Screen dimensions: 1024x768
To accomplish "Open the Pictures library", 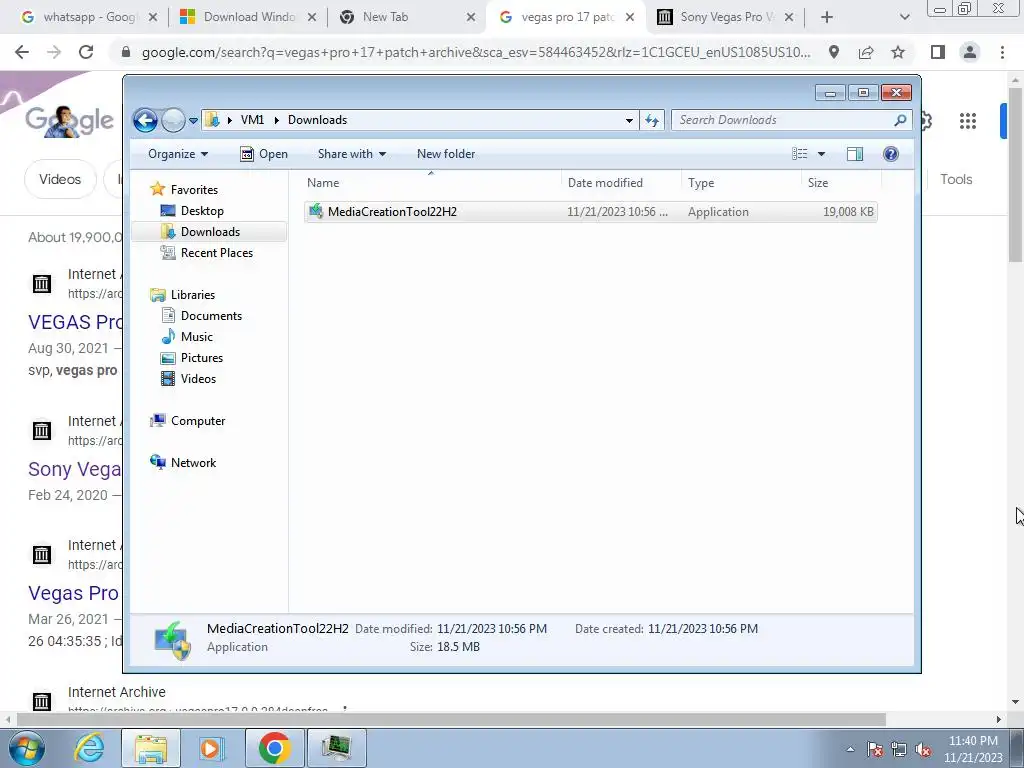I will point(192,358).
